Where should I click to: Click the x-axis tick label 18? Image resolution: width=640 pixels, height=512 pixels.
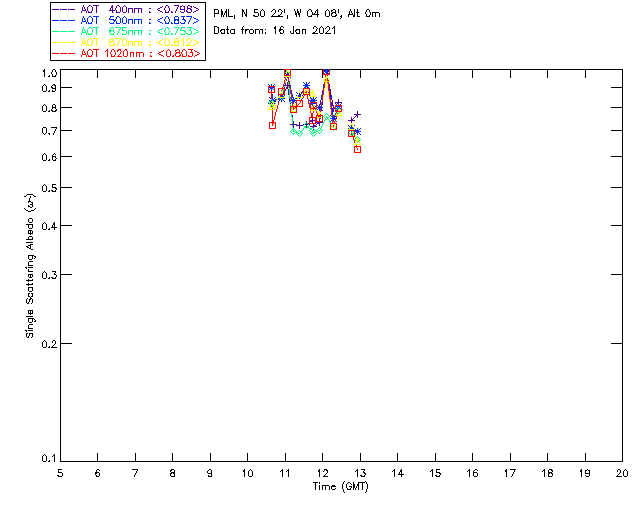(x=547, y=473)
